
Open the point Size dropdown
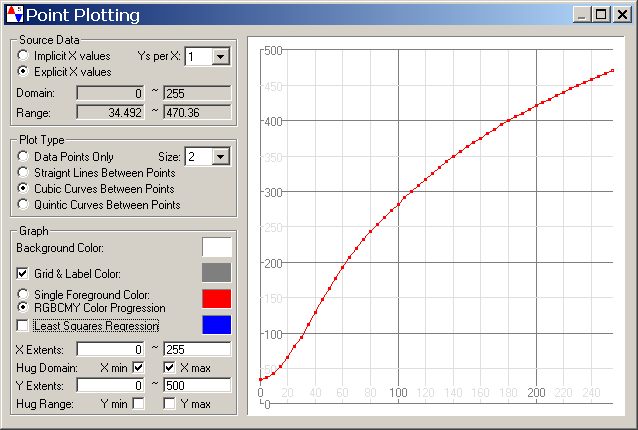tap(221, 156)
